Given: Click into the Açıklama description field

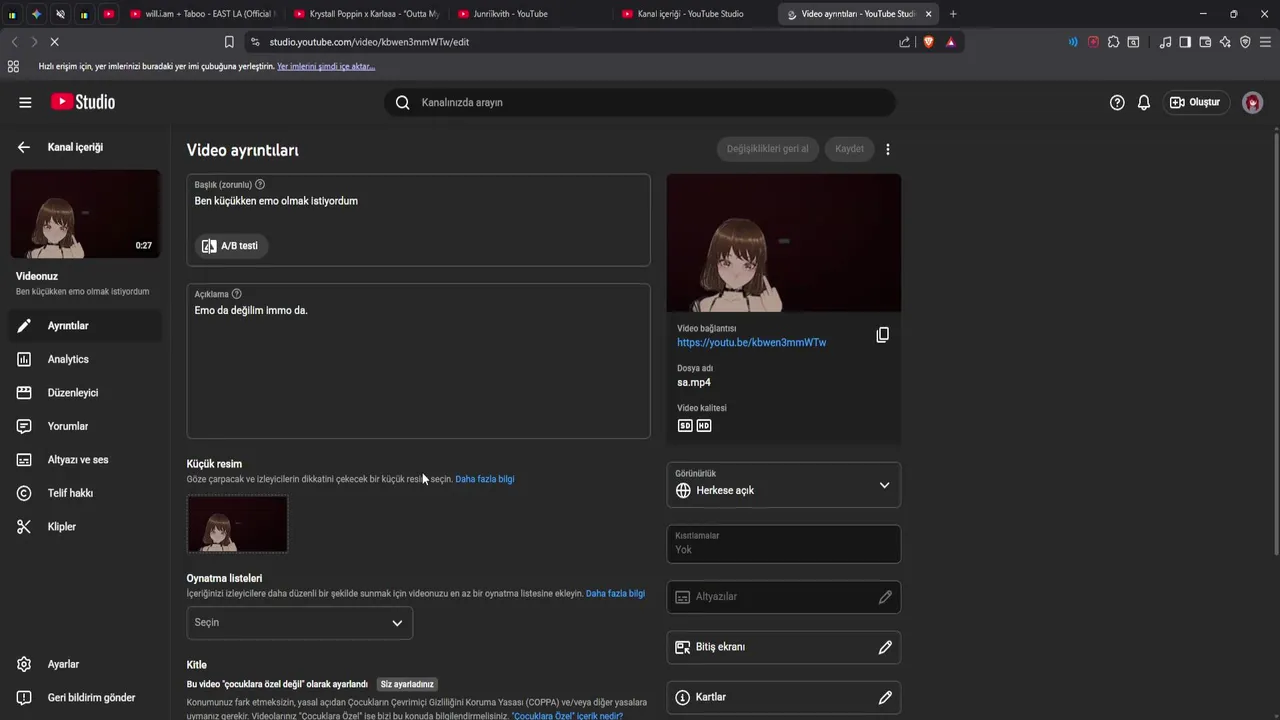Looking at the screenshot, I should 418,361.
